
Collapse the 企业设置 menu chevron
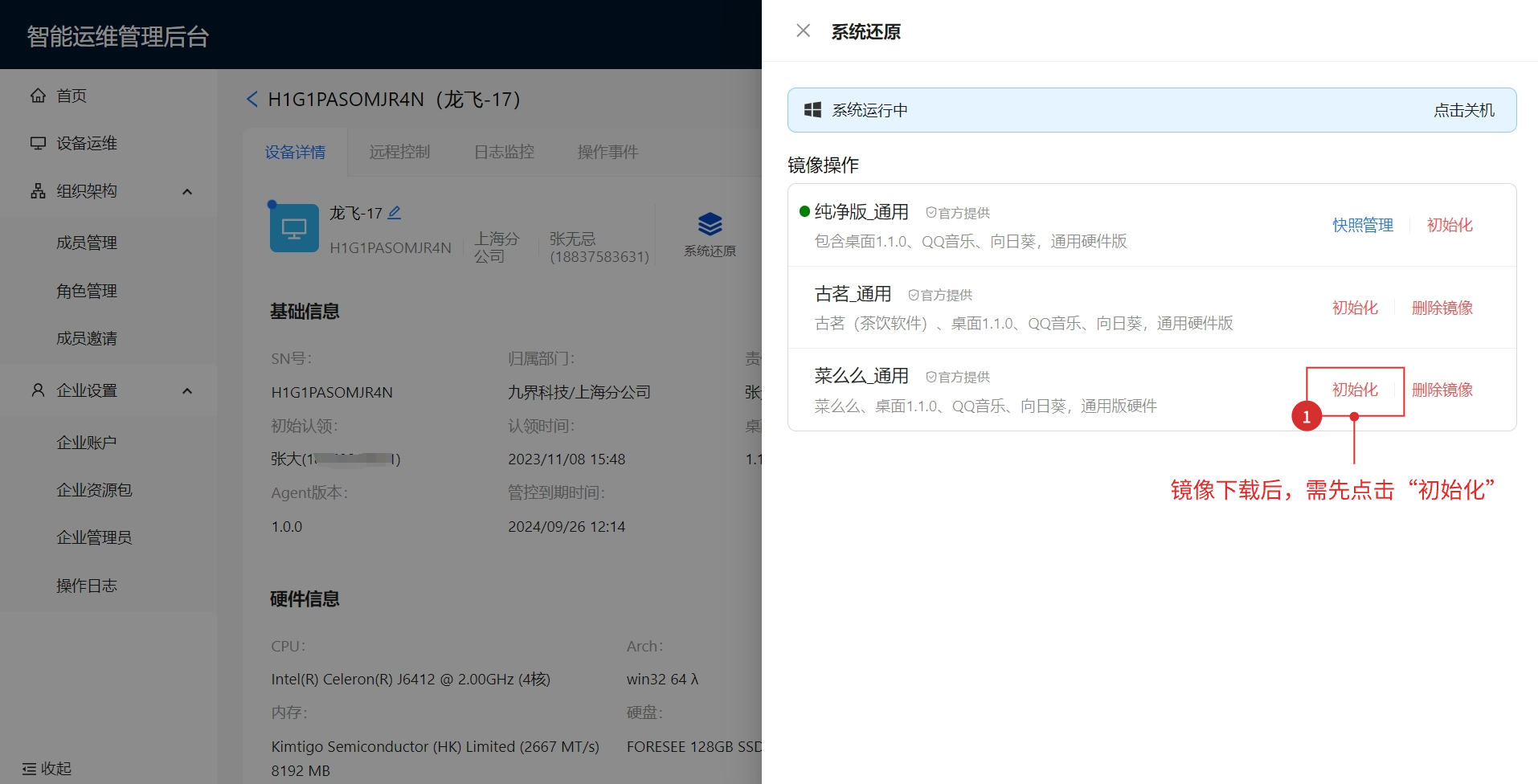pos(187,390)
